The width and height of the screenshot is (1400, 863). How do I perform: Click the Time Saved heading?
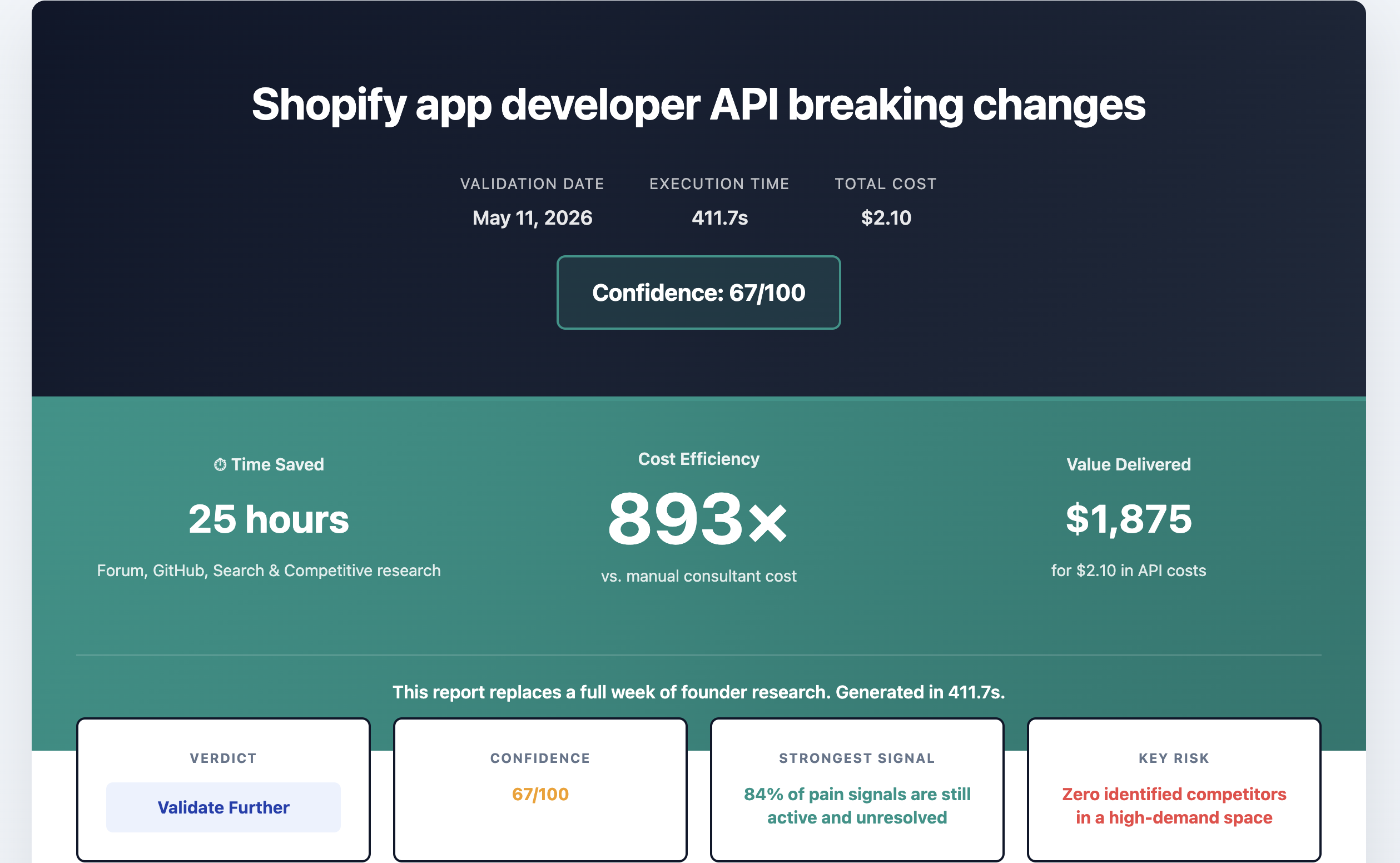click(277, 465)
